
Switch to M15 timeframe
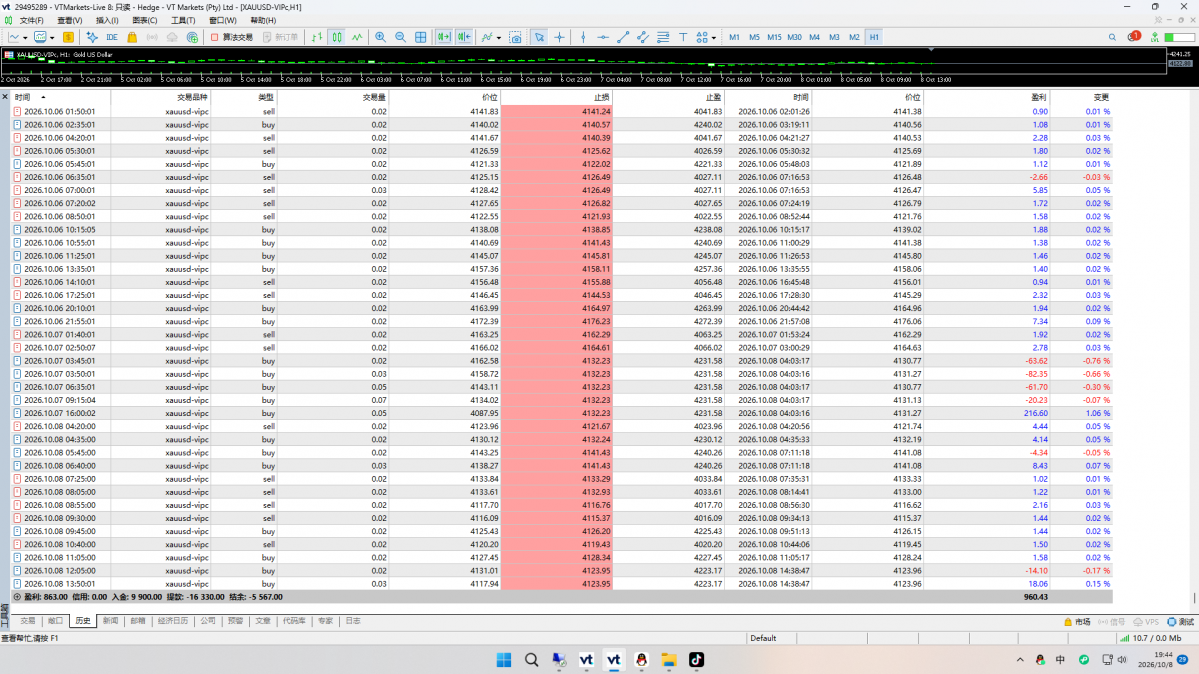[x=774, y=37]
